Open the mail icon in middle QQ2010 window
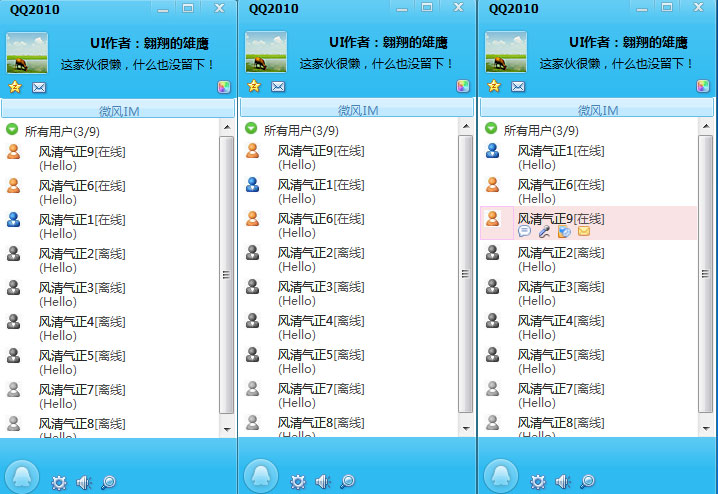This screenshot has height=494, width=718. click(278, 86)
